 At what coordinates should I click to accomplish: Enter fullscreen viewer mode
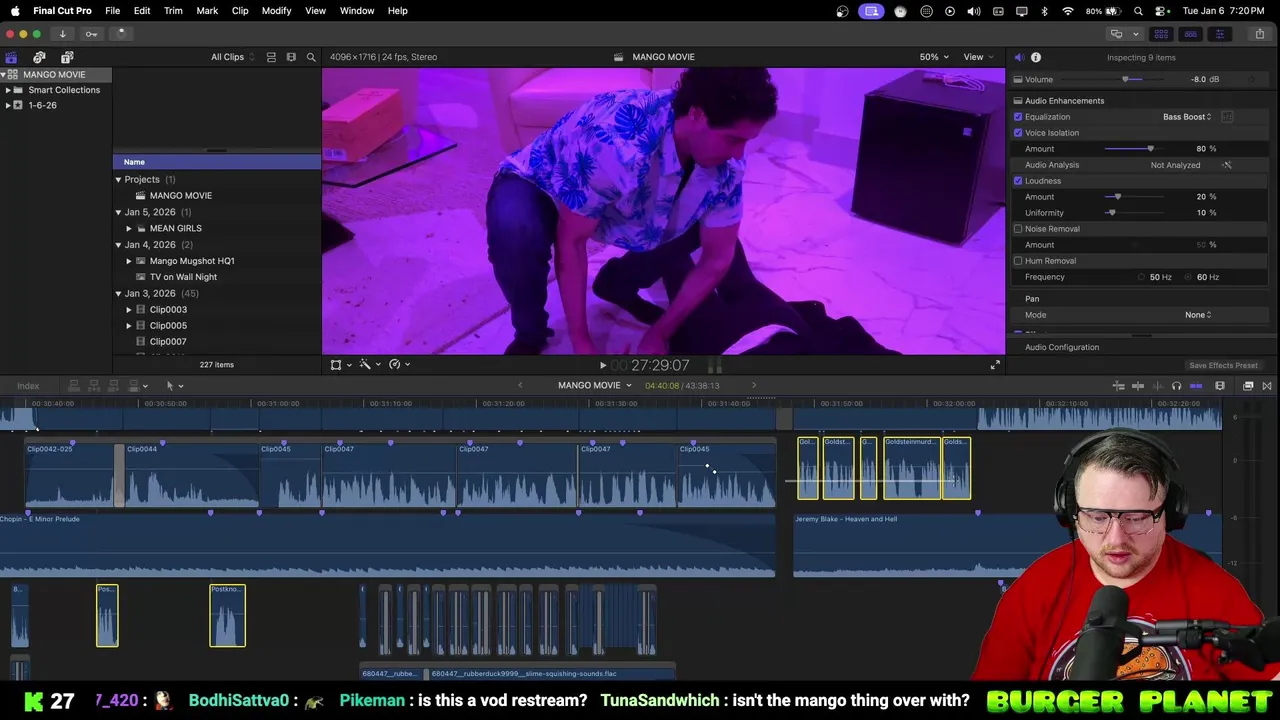click(995, 365)
